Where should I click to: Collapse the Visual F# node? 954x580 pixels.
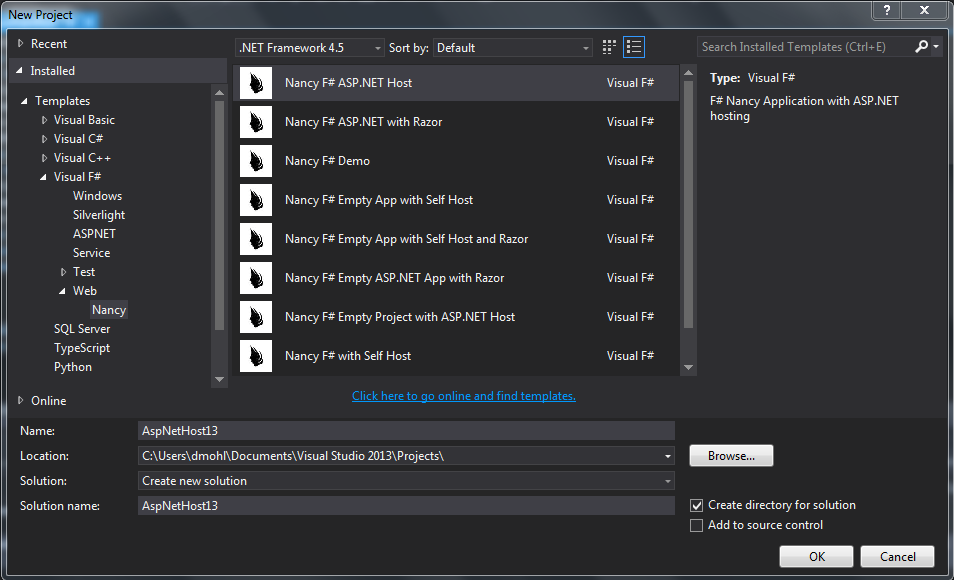[x=43, y=177]
